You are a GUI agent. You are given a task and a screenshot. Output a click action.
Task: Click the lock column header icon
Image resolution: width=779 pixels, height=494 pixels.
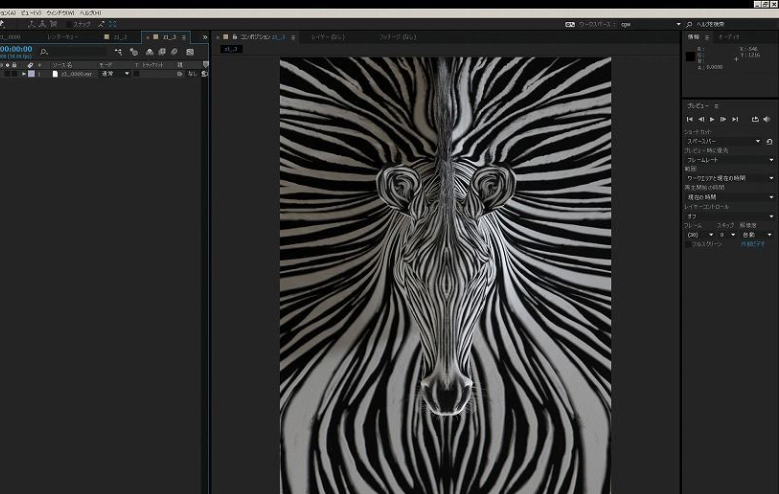[15, 65]
